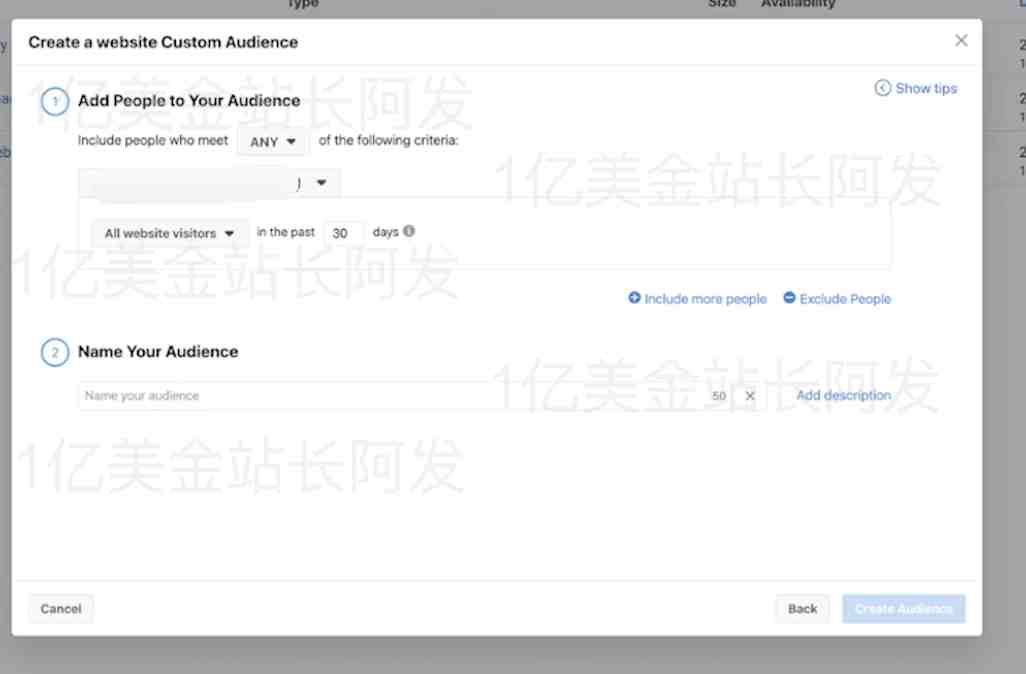Click the Create Audience button
The image size is (1026, 674).
(903, 609)
